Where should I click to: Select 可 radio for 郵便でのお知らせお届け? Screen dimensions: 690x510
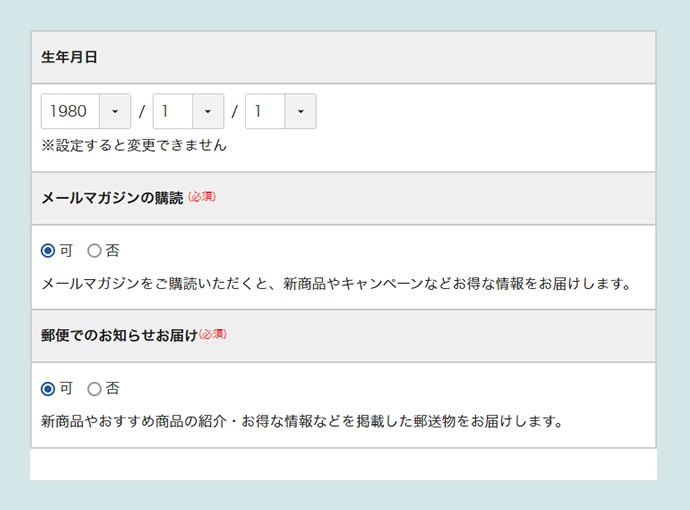click(x=48, y=388)
